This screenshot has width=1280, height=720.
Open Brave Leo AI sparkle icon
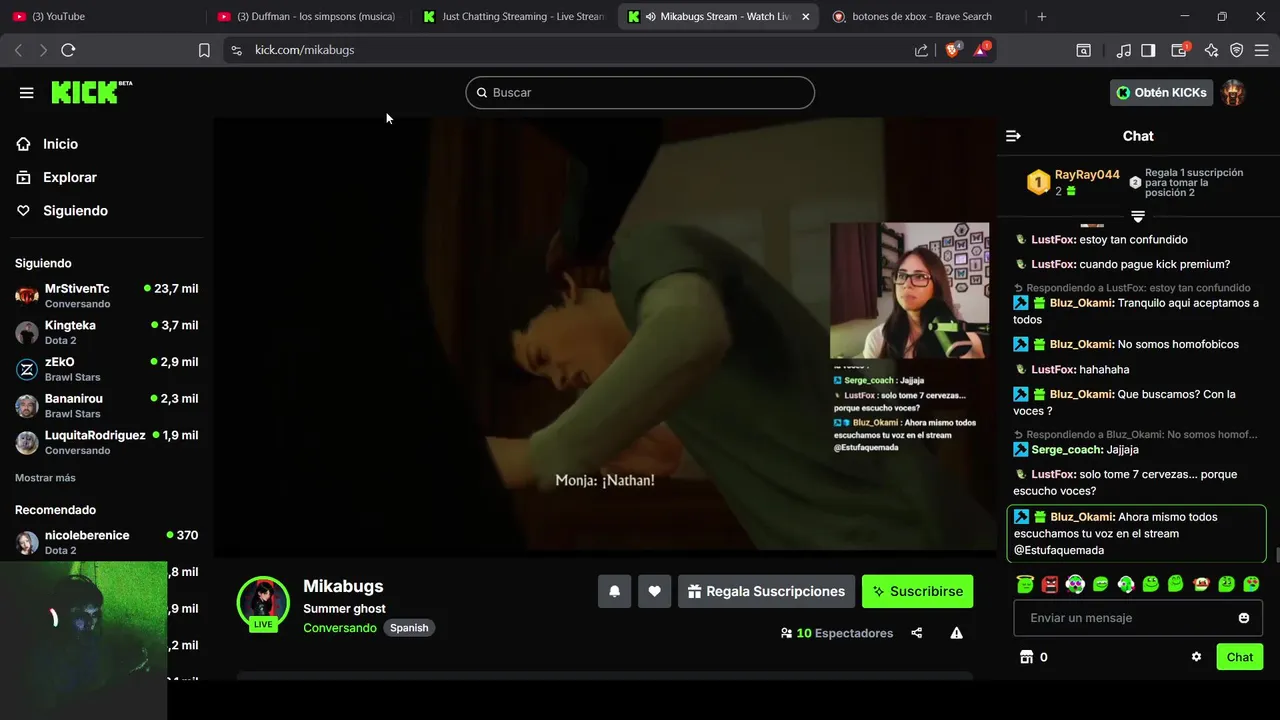click(x=1212, y=50)
